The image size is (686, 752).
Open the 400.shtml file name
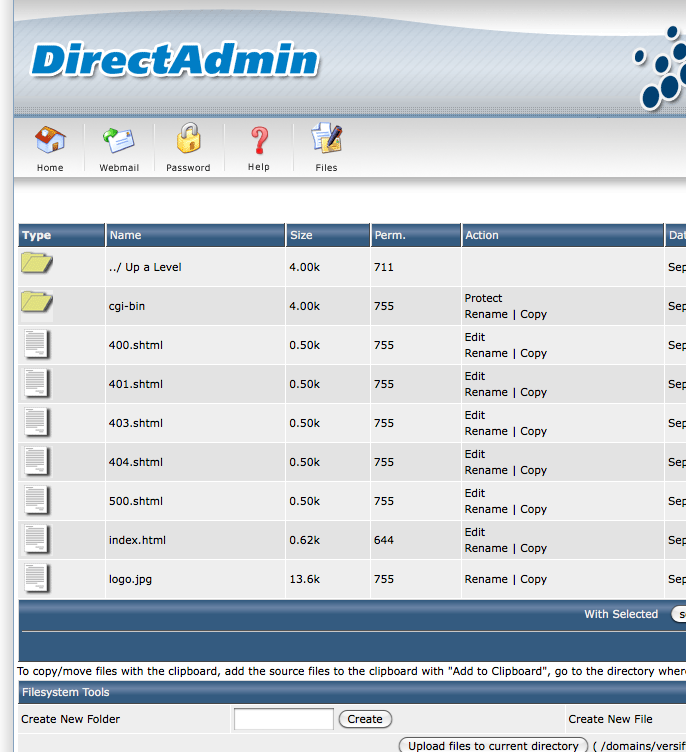pos(136,345)
